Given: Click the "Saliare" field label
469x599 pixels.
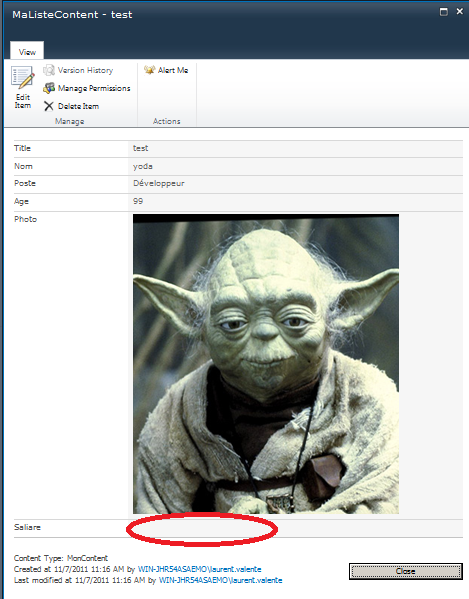Looking at the screenshot, I should click(27, 527).
